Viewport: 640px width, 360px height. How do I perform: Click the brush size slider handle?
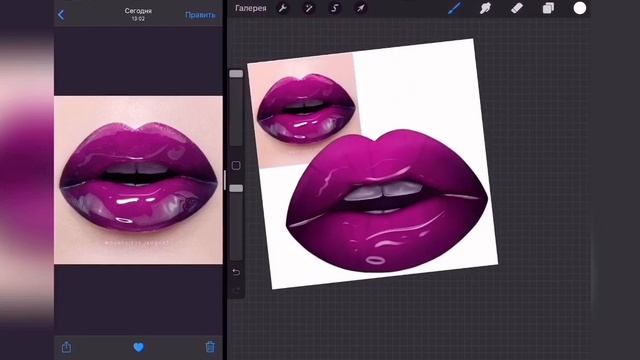pos(236,74)
